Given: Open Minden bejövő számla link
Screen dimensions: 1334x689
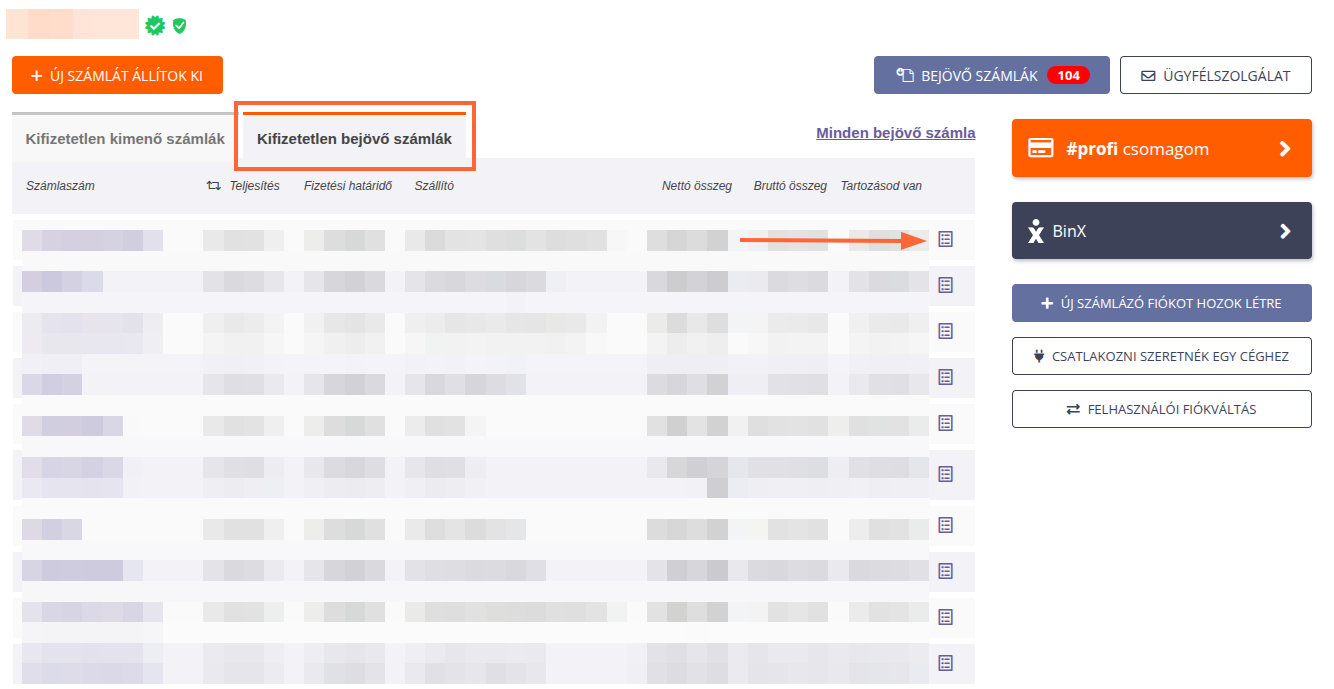Looking at the screenshot, I should coord(895,133).
